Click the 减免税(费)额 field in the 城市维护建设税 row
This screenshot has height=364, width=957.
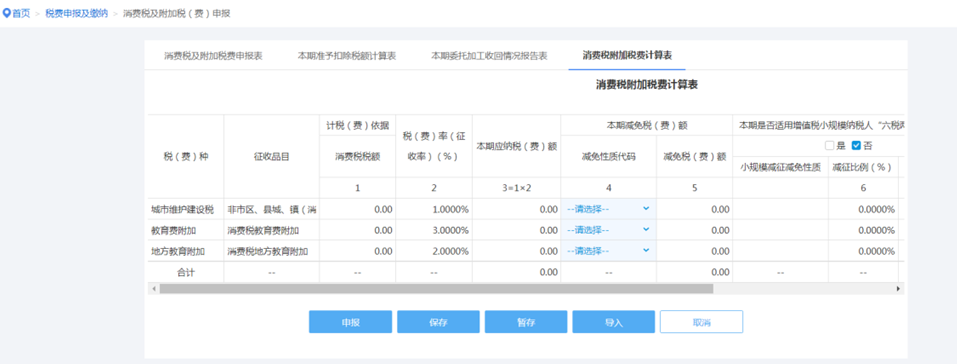pyautogui.click(x=695, y=209)
